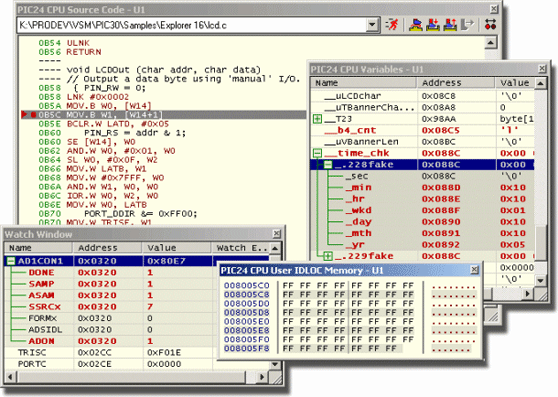
Task: Close the User IDLOC Memory window
Action: [474, 270]
